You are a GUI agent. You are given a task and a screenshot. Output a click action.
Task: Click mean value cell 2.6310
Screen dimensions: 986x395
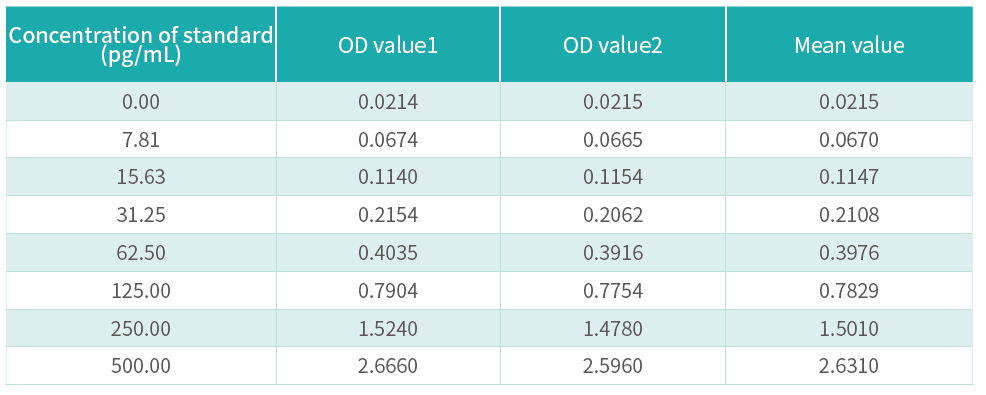click(850, 365)
